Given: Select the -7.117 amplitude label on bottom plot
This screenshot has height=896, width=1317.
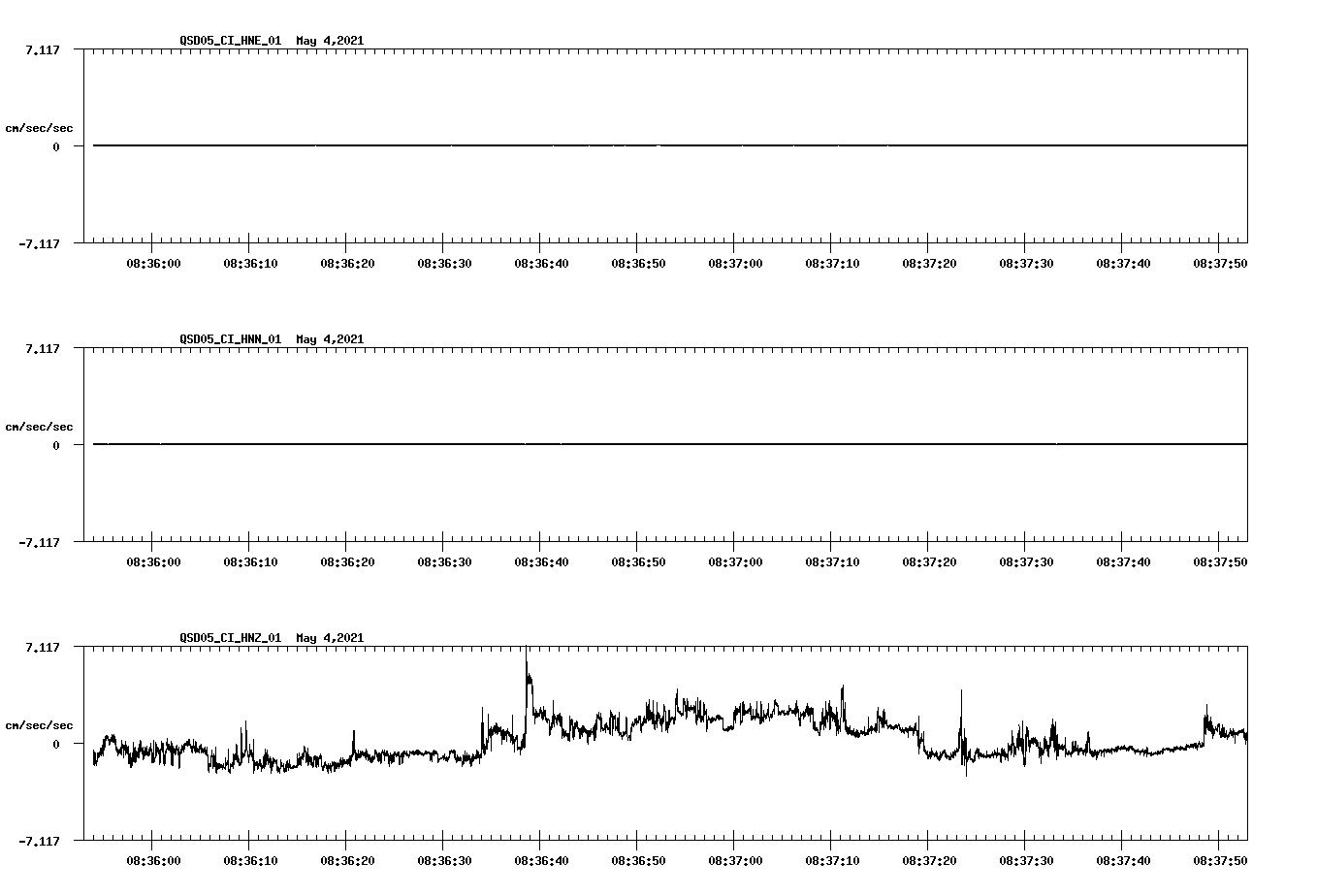Looking at the screenshot, I should [x=39, y=842].
